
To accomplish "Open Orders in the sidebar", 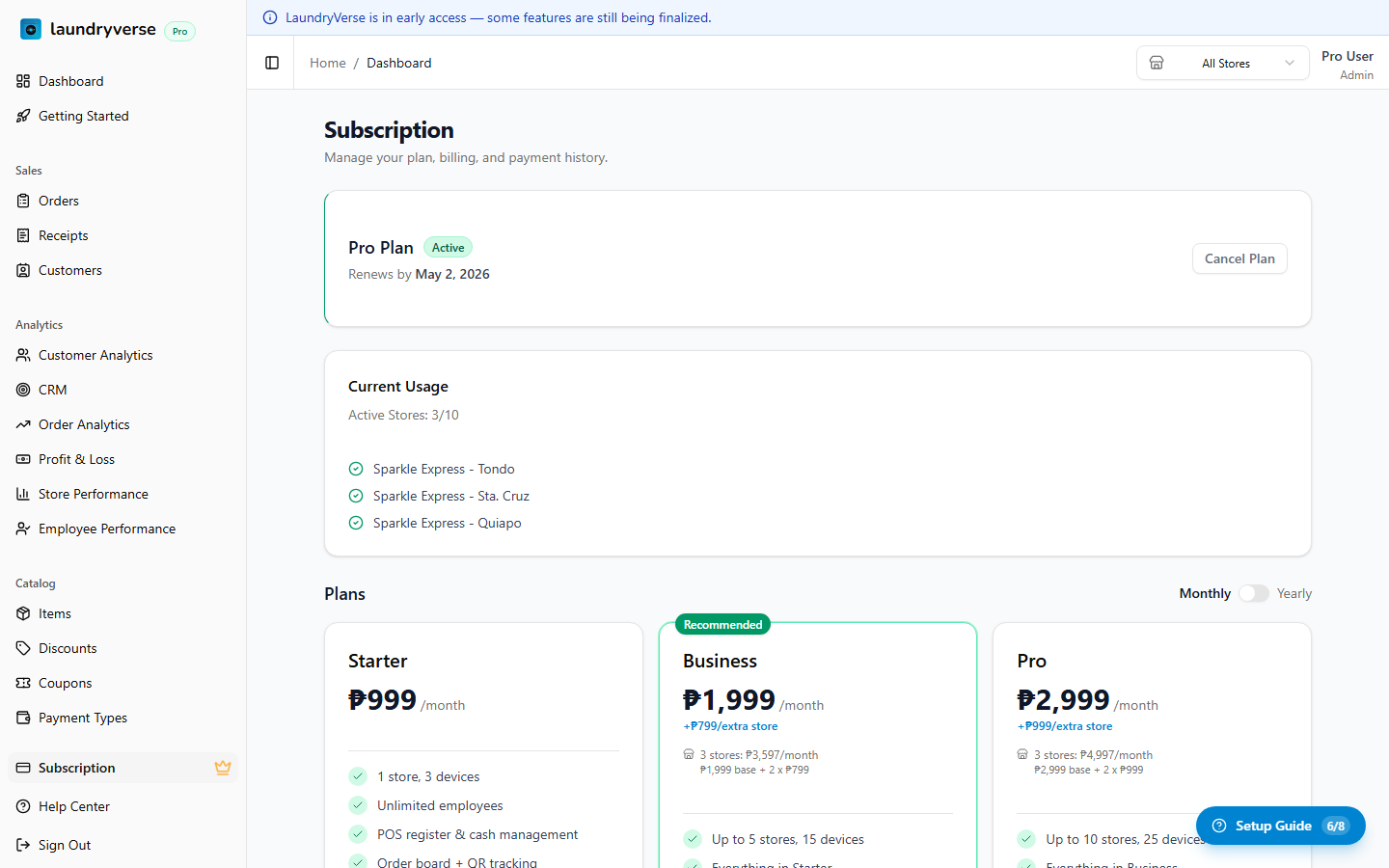I will 59,201.
